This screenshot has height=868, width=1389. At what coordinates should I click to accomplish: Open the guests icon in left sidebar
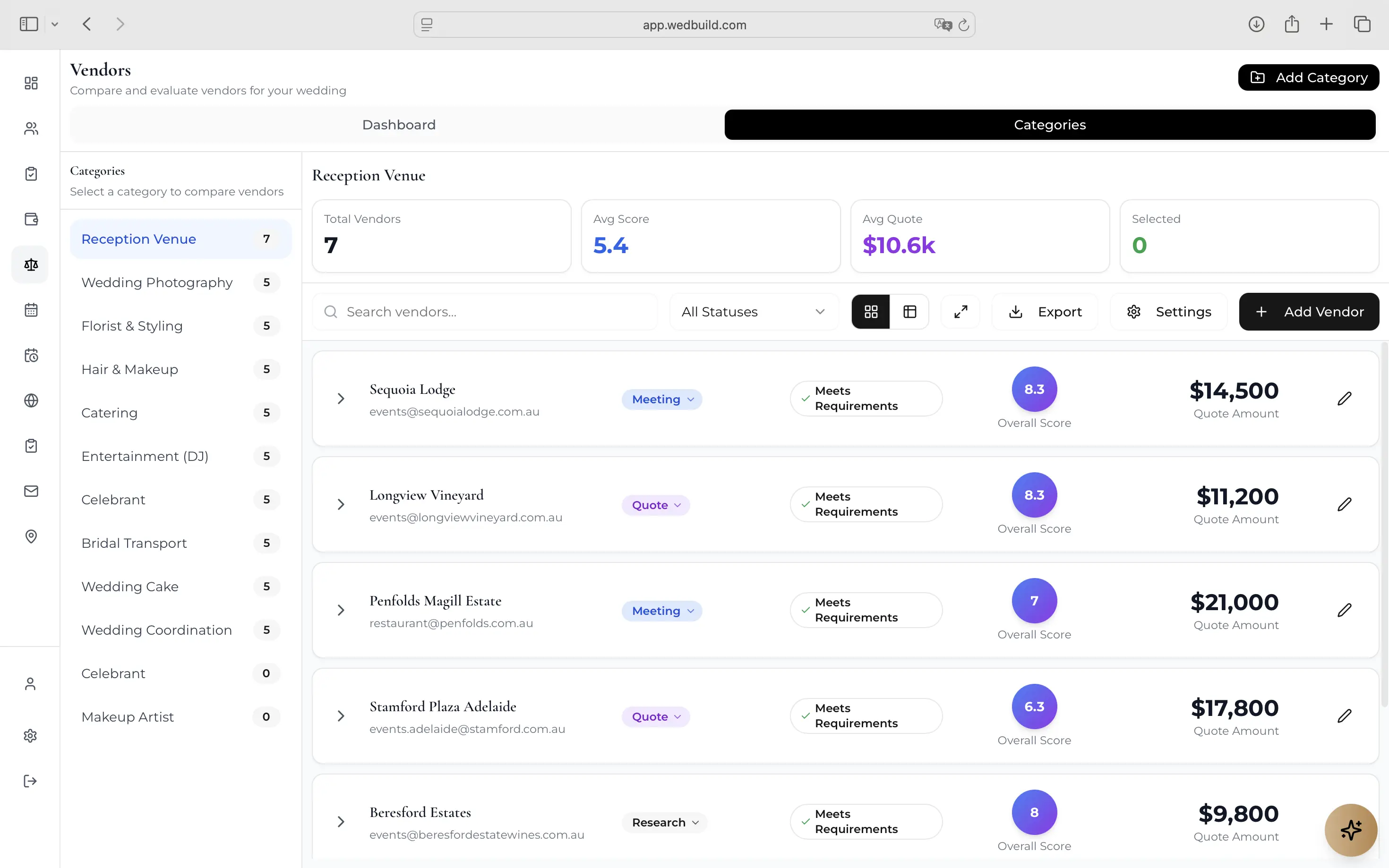click(31, 128)
